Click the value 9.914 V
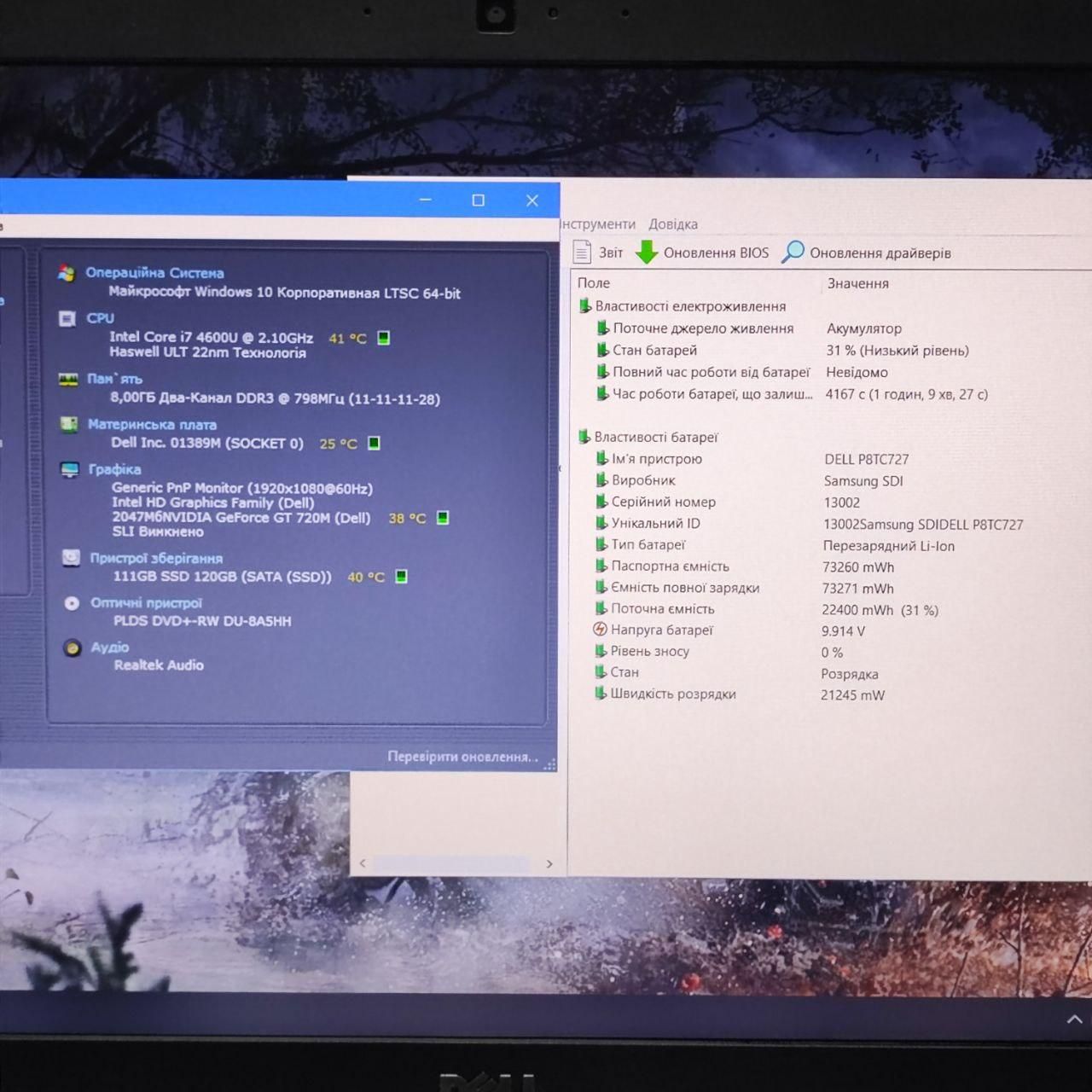 [x=843, y=631]
